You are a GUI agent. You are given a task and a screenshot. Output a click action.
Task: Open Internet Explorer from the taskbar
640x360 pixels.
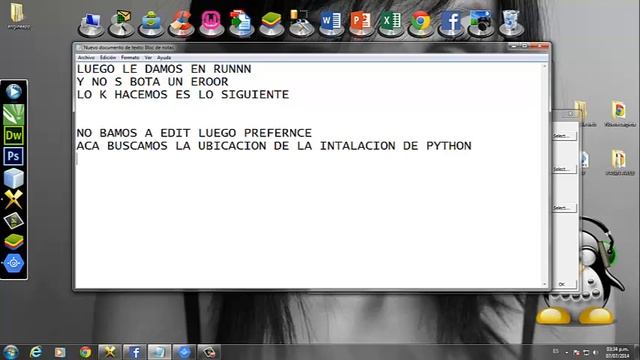coord(36,352)
